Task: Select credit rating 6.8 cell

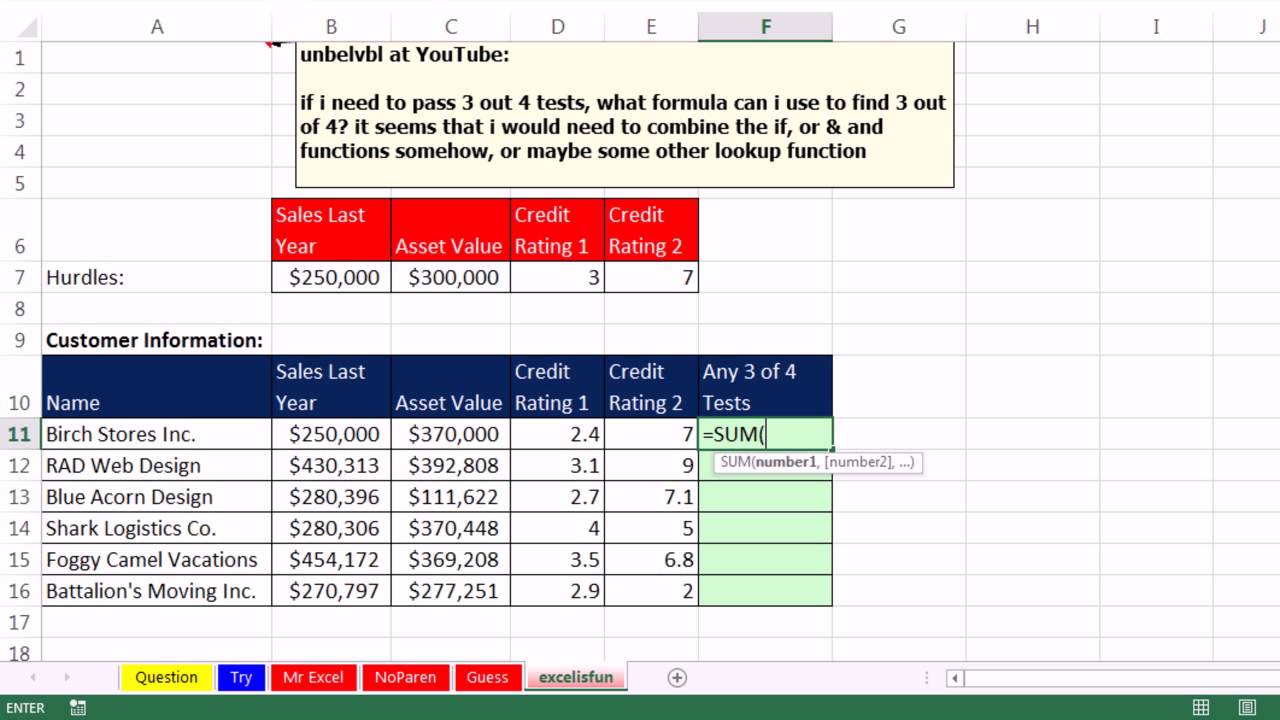Action: (x=651, y=559)
